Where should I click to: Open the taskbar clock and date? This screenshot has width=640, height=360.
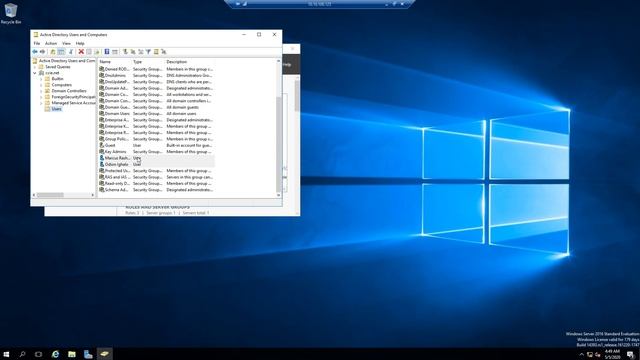pyautogui.click(x=612, y=354)
